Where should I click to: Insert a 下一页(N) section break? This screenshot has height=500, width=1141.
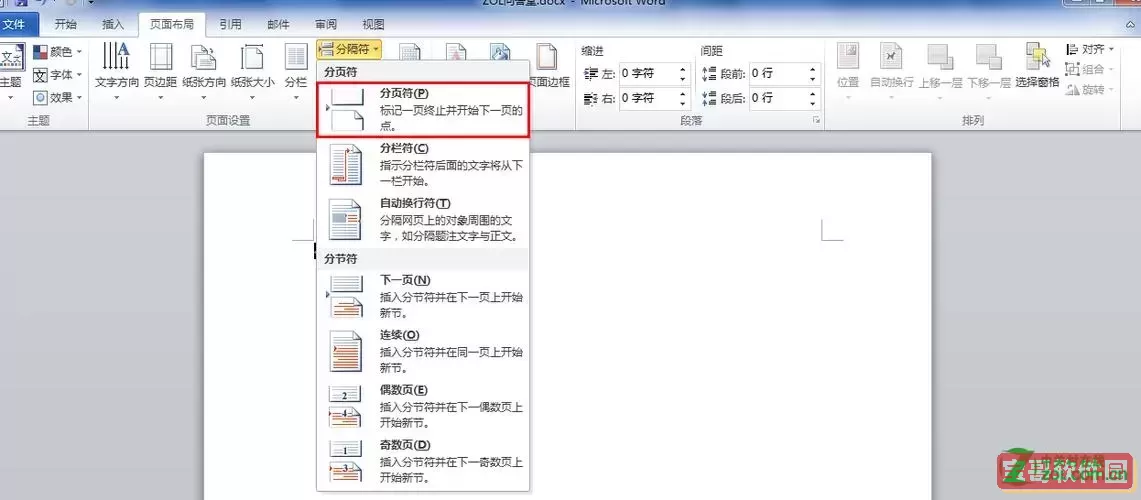[x=423, y=296]
